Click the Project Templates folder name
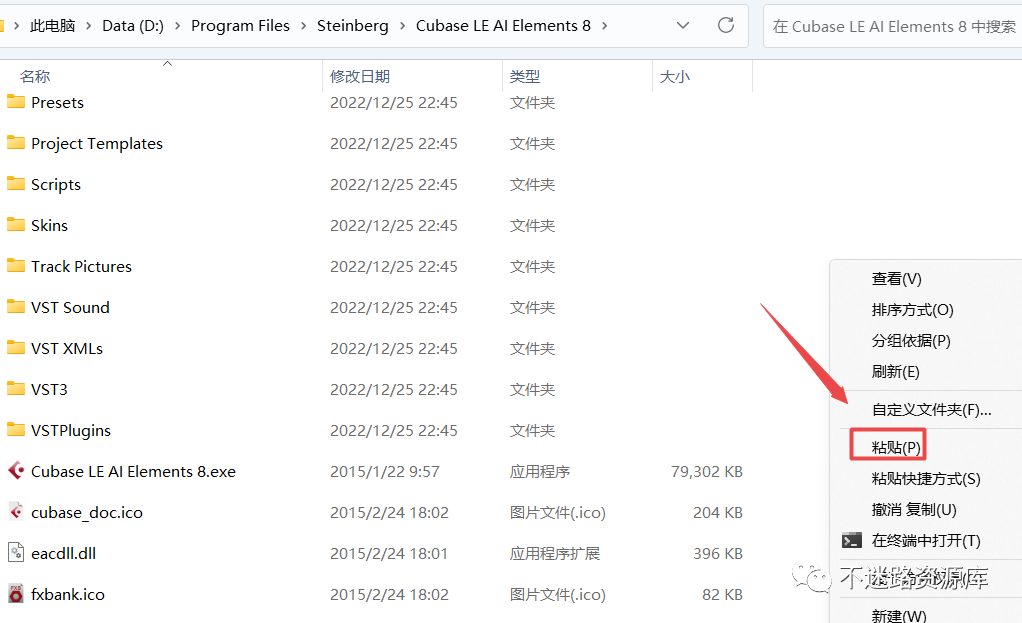 click(x=97, y=143)
